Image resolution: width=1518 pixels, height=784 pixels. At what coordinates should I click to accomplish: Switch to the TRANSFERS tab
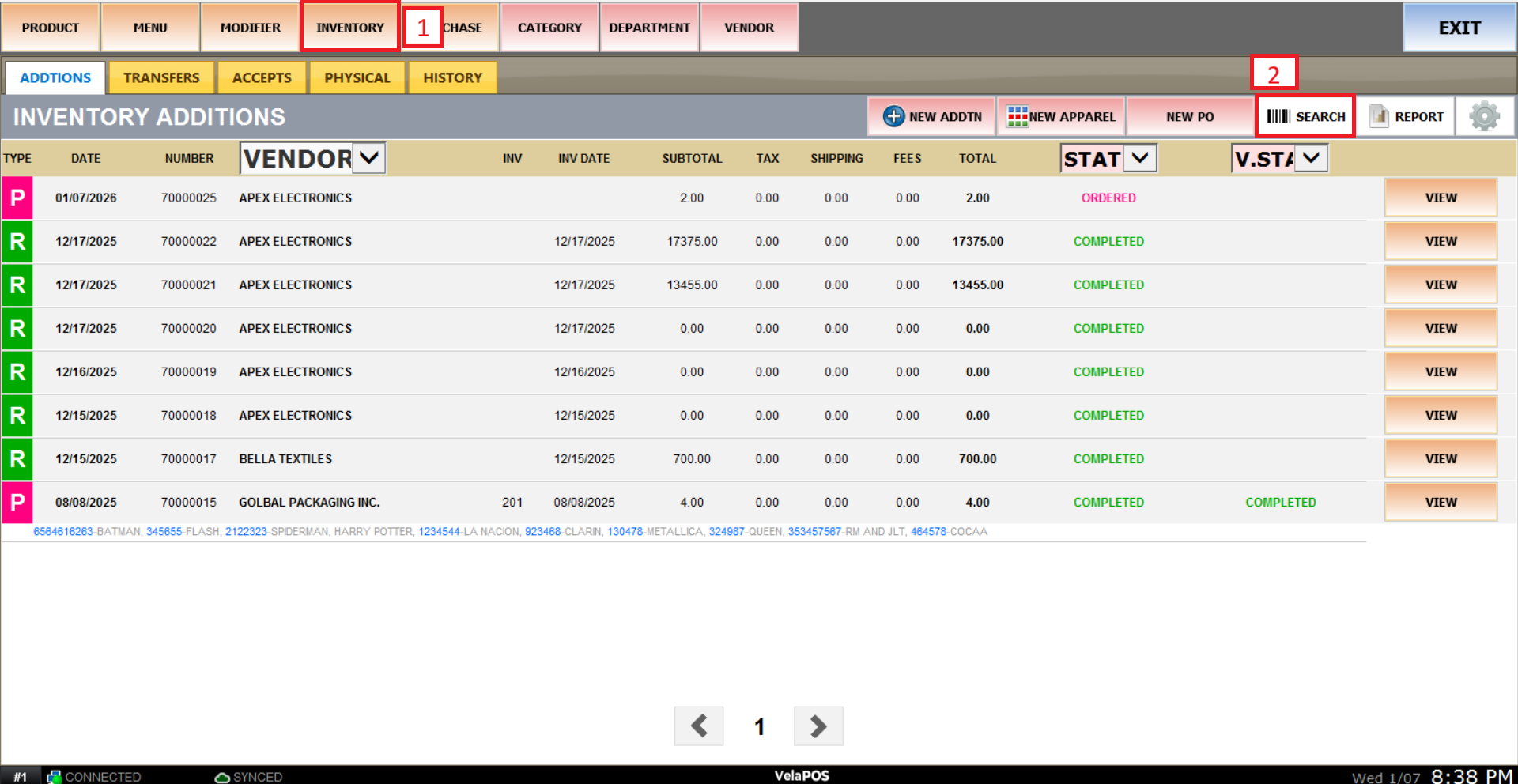pyautogui.click(x=161, y=77)
